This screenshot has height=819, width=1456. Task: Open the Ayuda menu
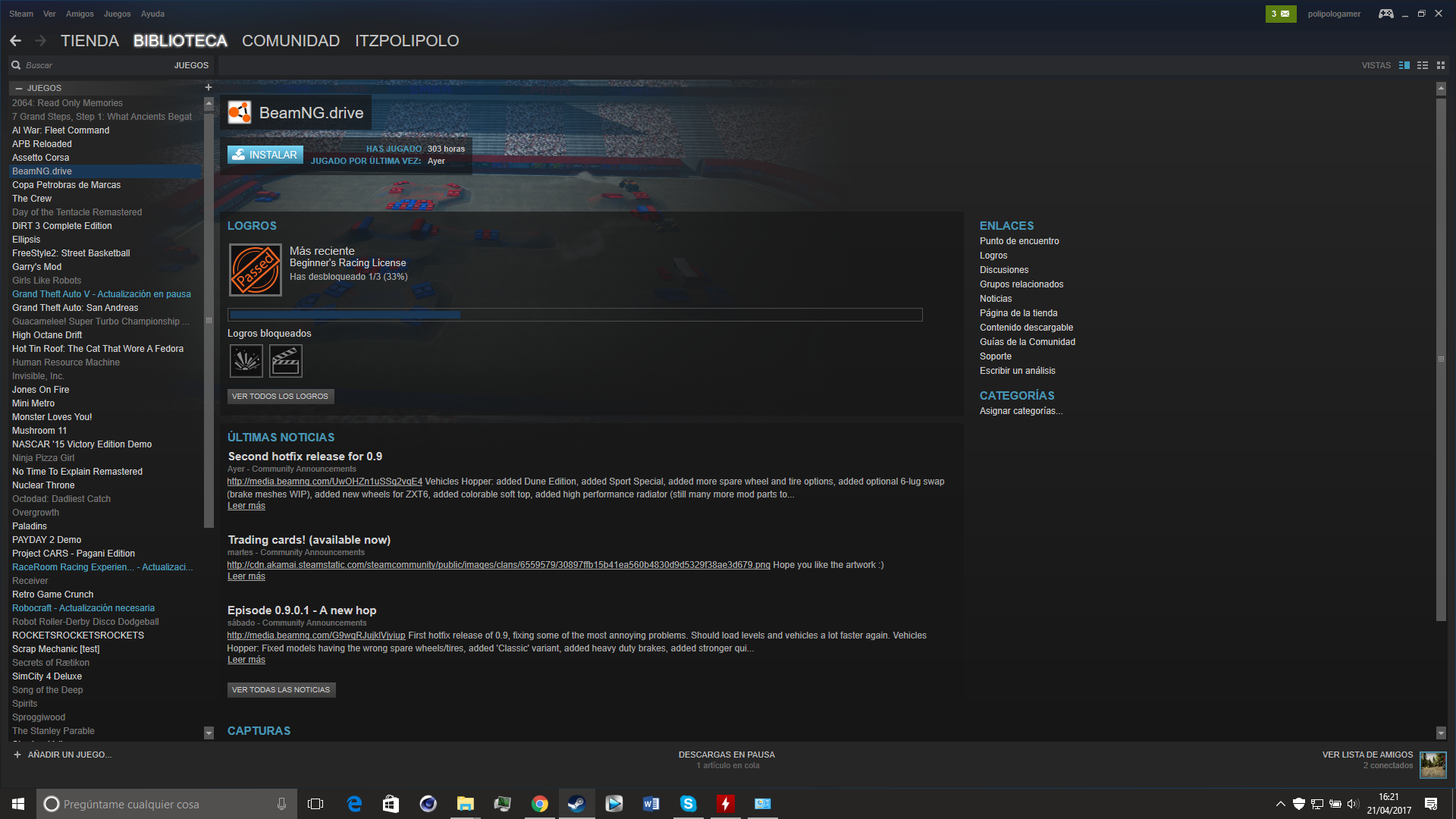(152, 14)
